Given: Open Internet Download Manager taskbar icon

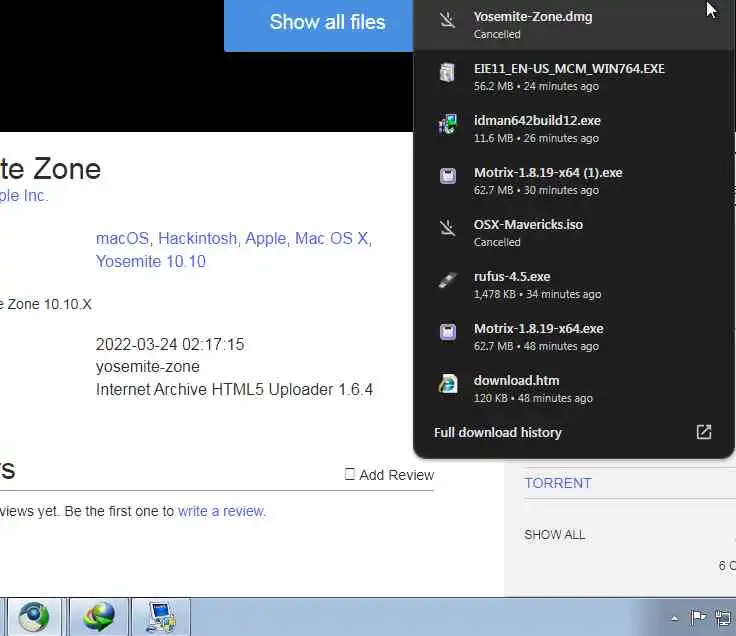Looking at the screenshot, I should 99,616.
